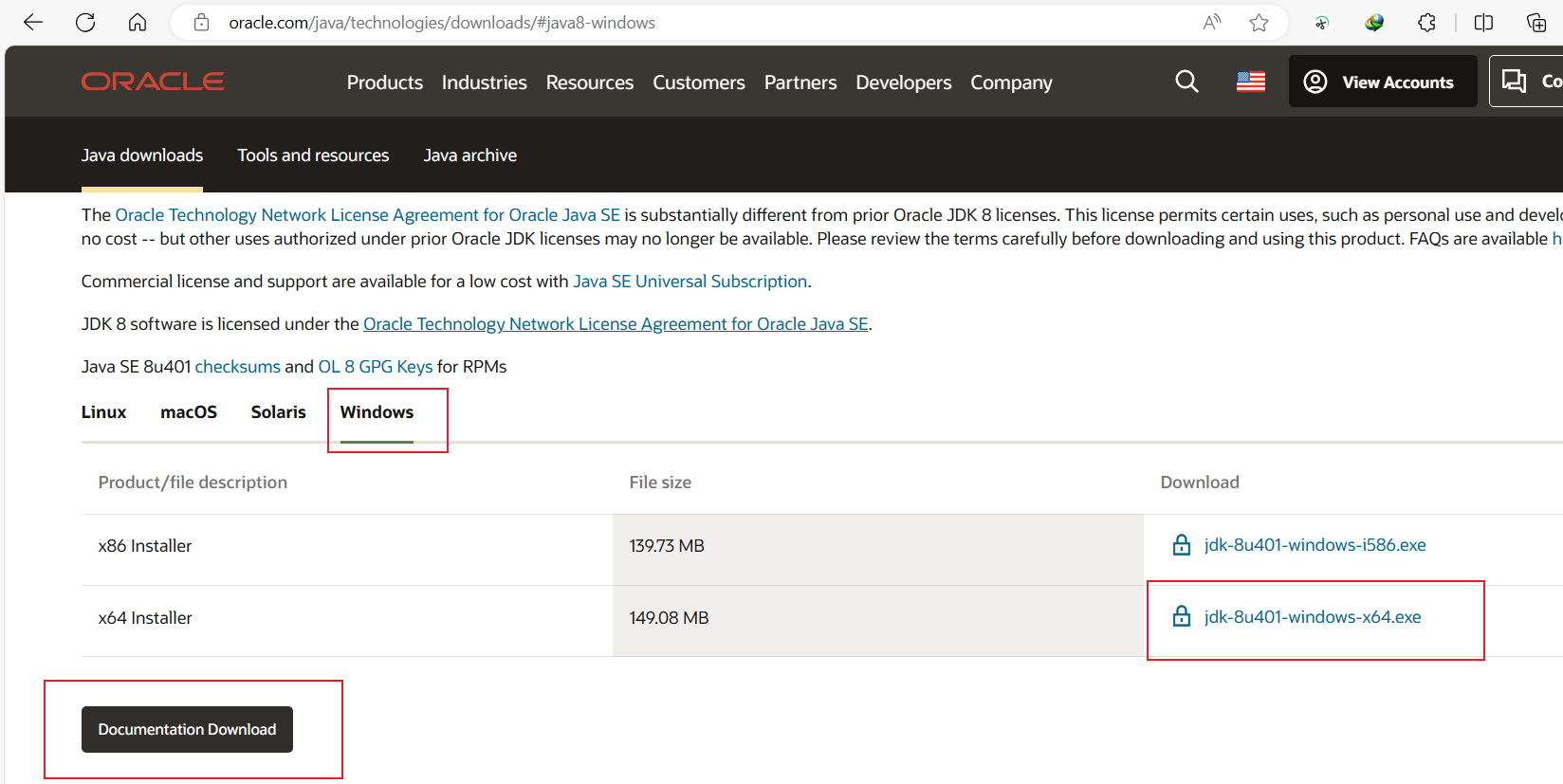Click the Read aloud icon in address bar
The height and width of the screenshot is (784, 1563).
tap(1212, 23)
